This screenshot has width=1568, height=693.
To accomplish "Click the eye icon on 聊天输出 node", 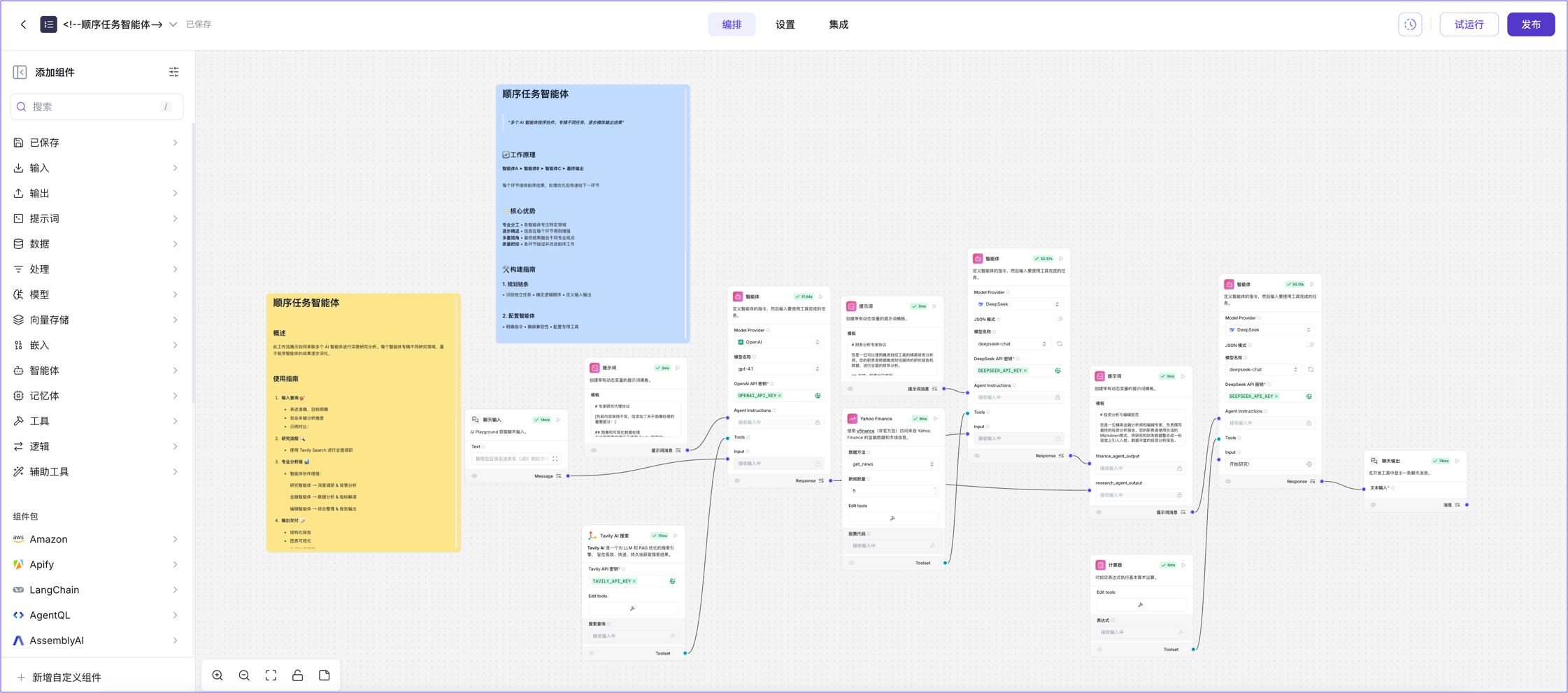I will point(1373,505).
